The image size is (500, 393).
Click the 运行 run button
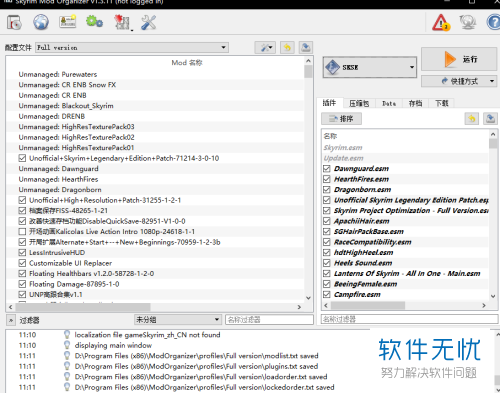tap(459, 59)
